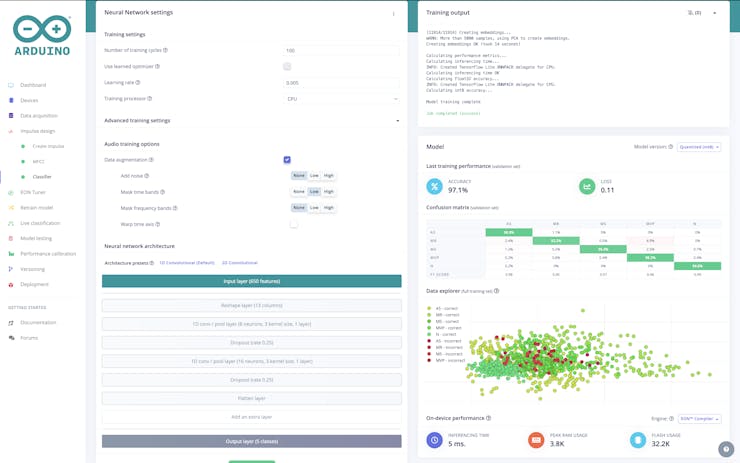Screen dimensions: 740x463
Task: Open the Flatten layer block
Action: (x=252, y=398)
